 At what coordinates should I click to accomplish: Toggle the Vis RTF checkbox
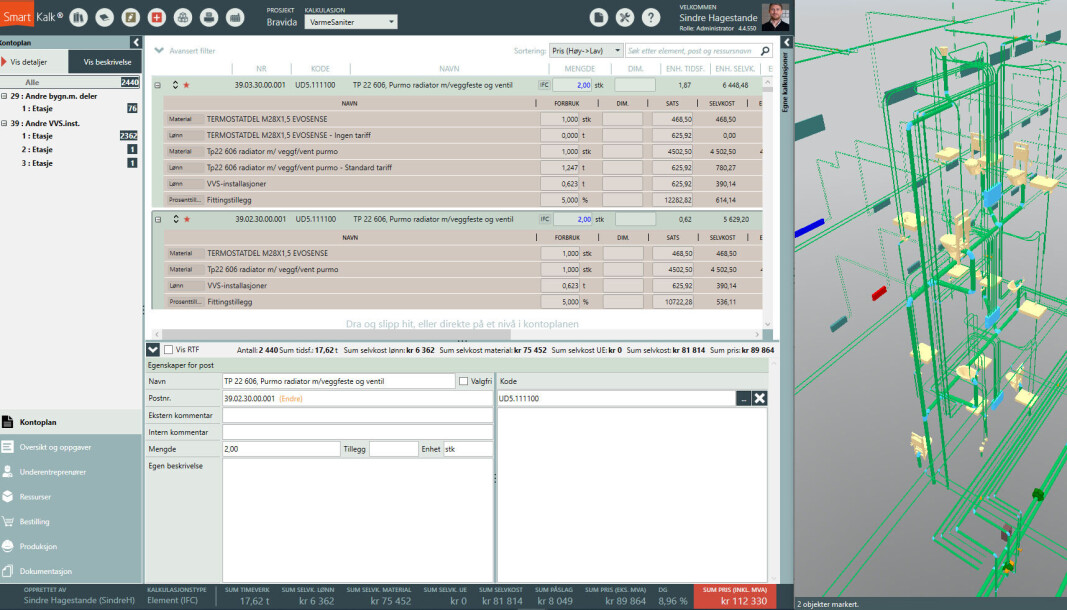point(168,350)
